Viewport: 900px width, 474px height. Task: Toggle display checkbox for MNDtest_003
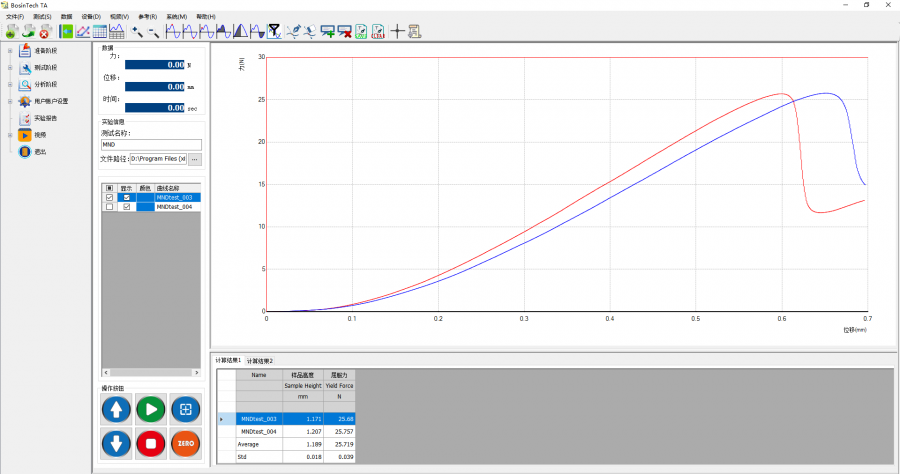pyautogui.click(x=127, y=198)
